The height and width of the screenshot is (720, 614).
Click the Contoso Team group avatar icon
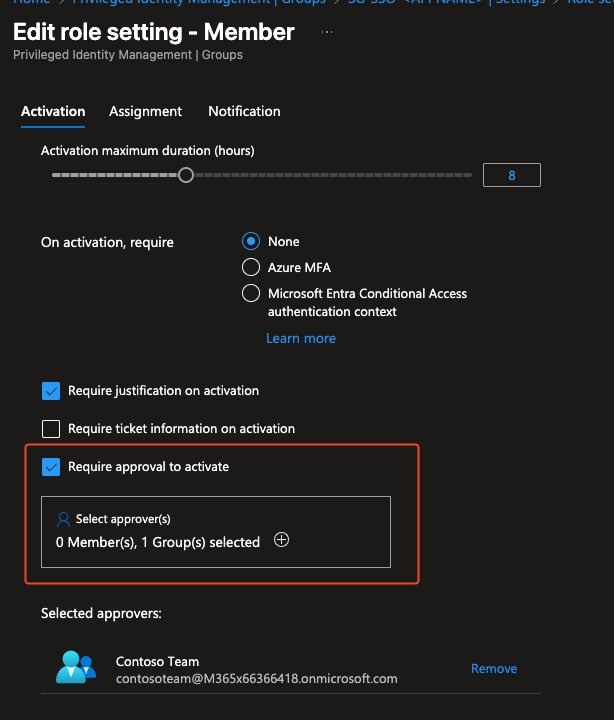pos(76,668)
